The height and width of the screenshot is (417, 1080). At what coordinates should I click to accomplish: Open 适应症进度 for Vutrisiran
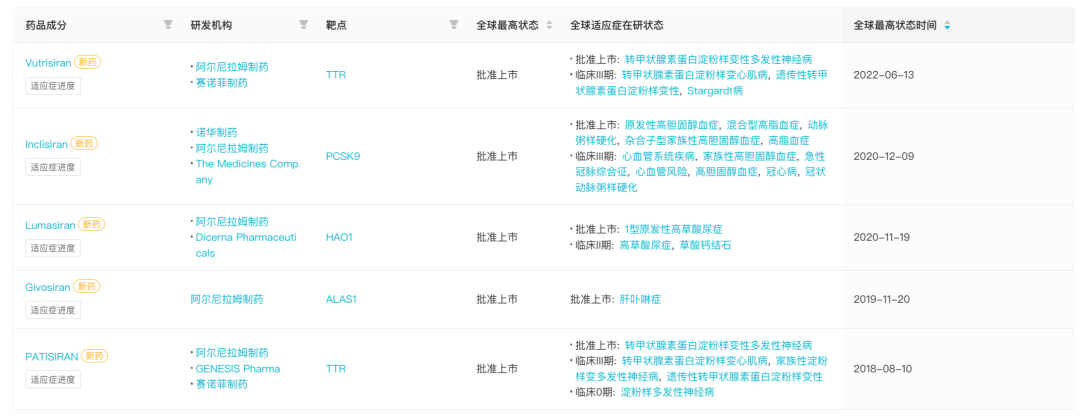point(53,85)
